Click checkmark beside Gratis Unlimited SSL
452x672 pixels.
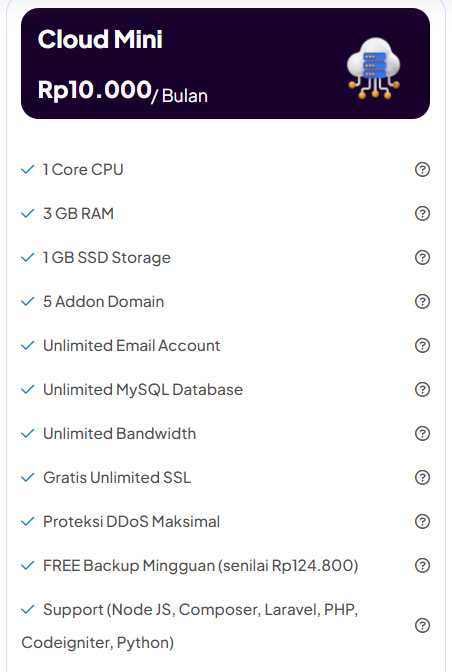click(x=28, y=477)
